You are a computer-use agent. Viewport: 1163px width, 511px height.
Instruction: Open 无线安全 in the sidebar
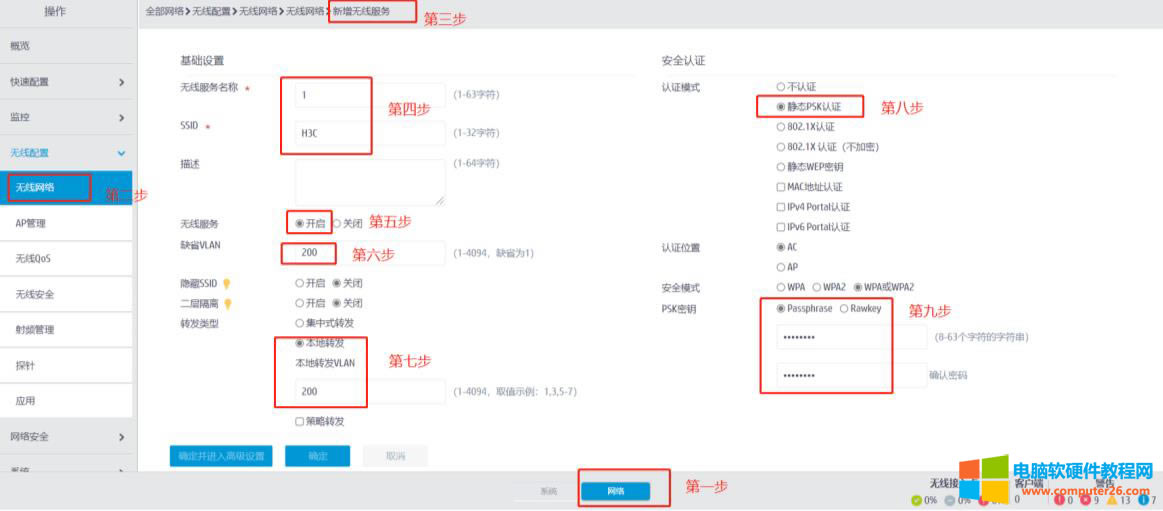point(66,294)
